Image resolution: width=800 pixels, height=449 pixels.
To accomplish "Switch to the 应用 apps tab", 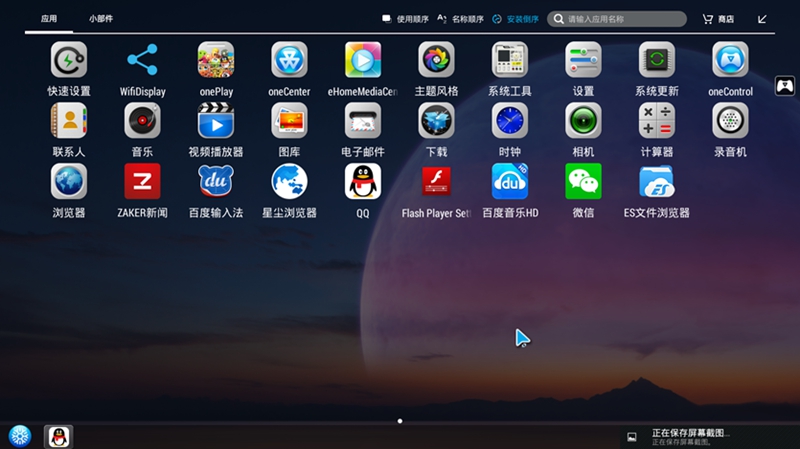I will pyautogui.click(x=49, y=19).
